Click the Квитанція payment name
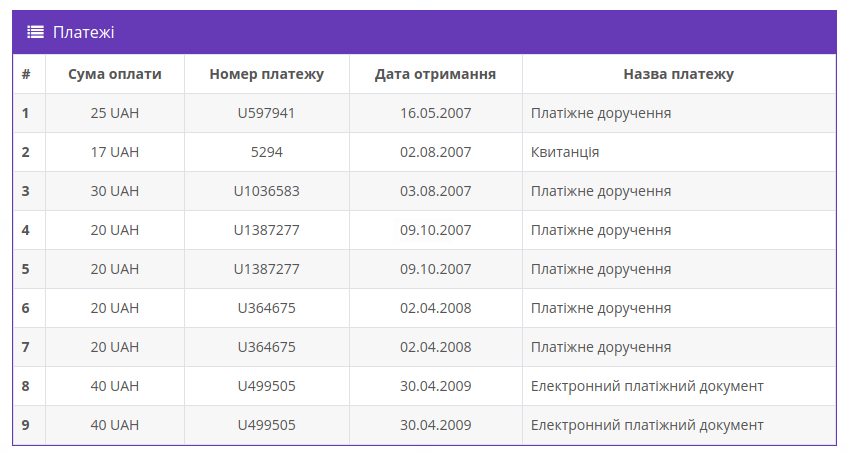 tap(565, 152)
